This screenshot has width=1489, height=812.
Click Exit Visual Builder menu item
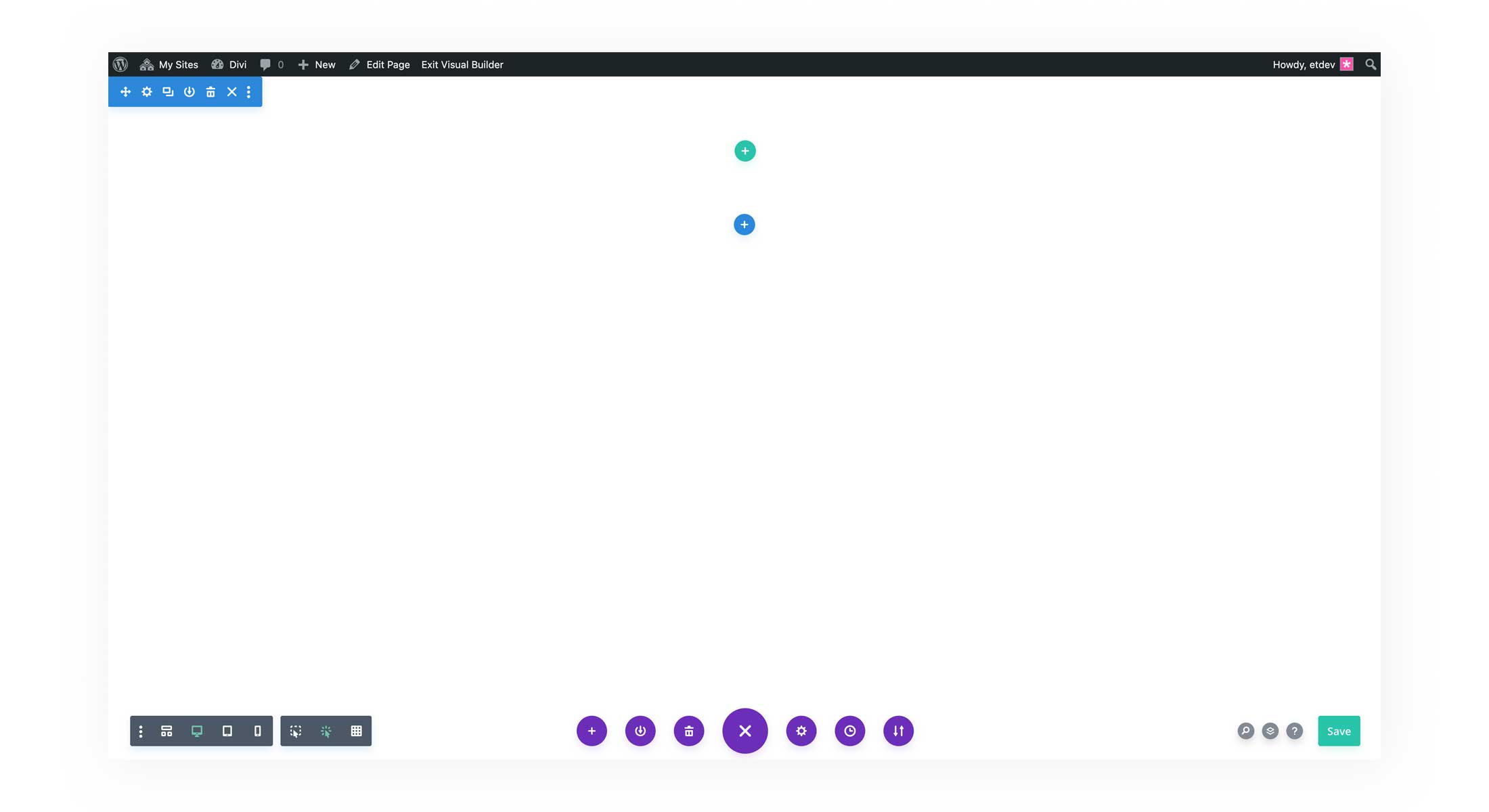(x=462, y=64)
